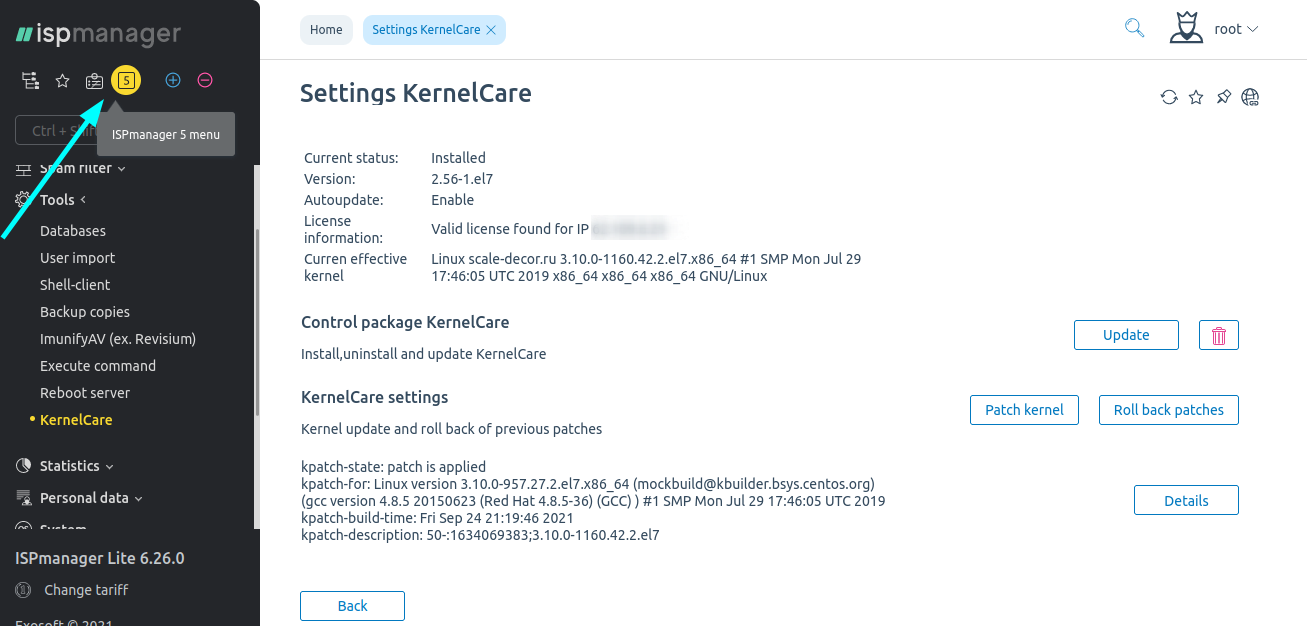Image resolution: width=1307 pixels, height=626 pixels.
Task: Click the Back button
Action: 352,606
